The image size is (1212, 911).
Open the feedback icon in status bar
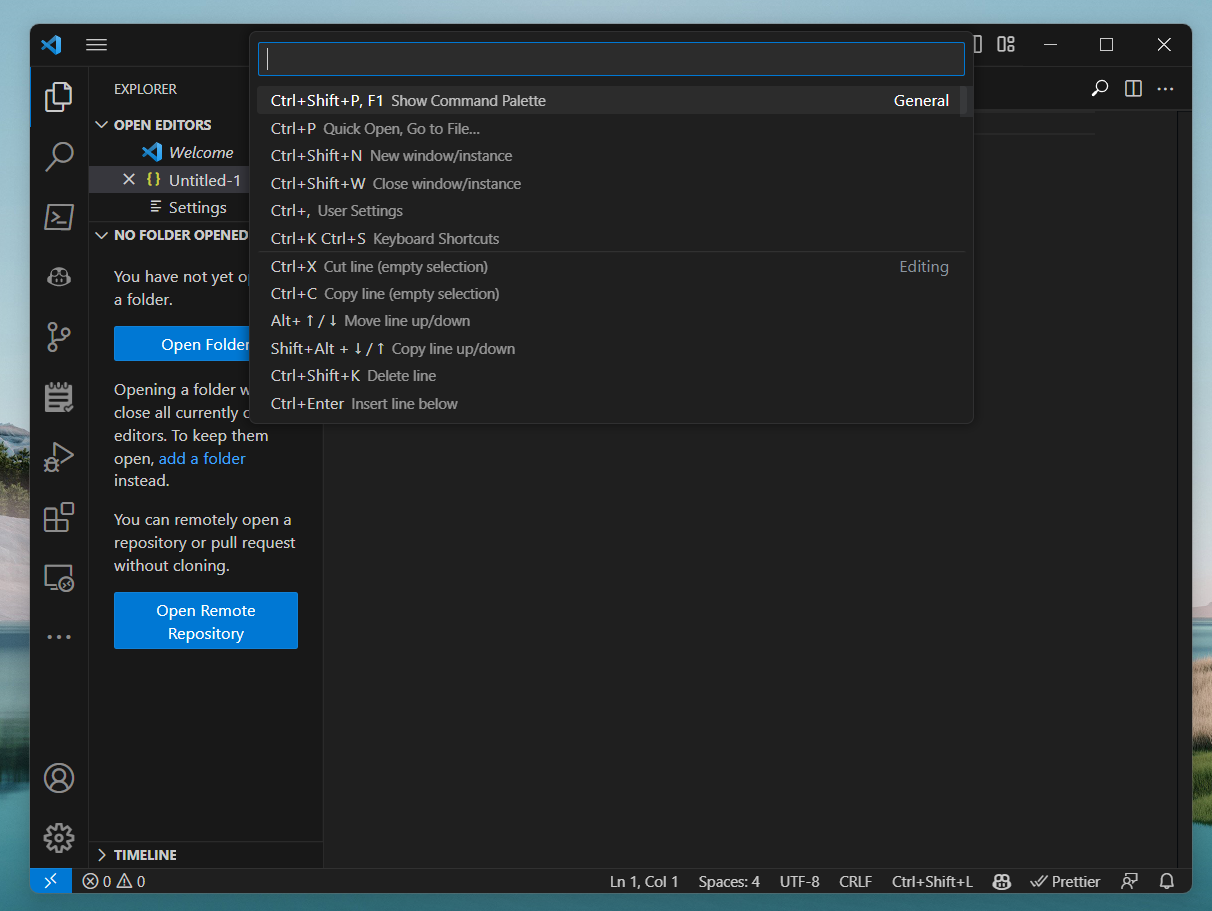[x=1129, y=881]
